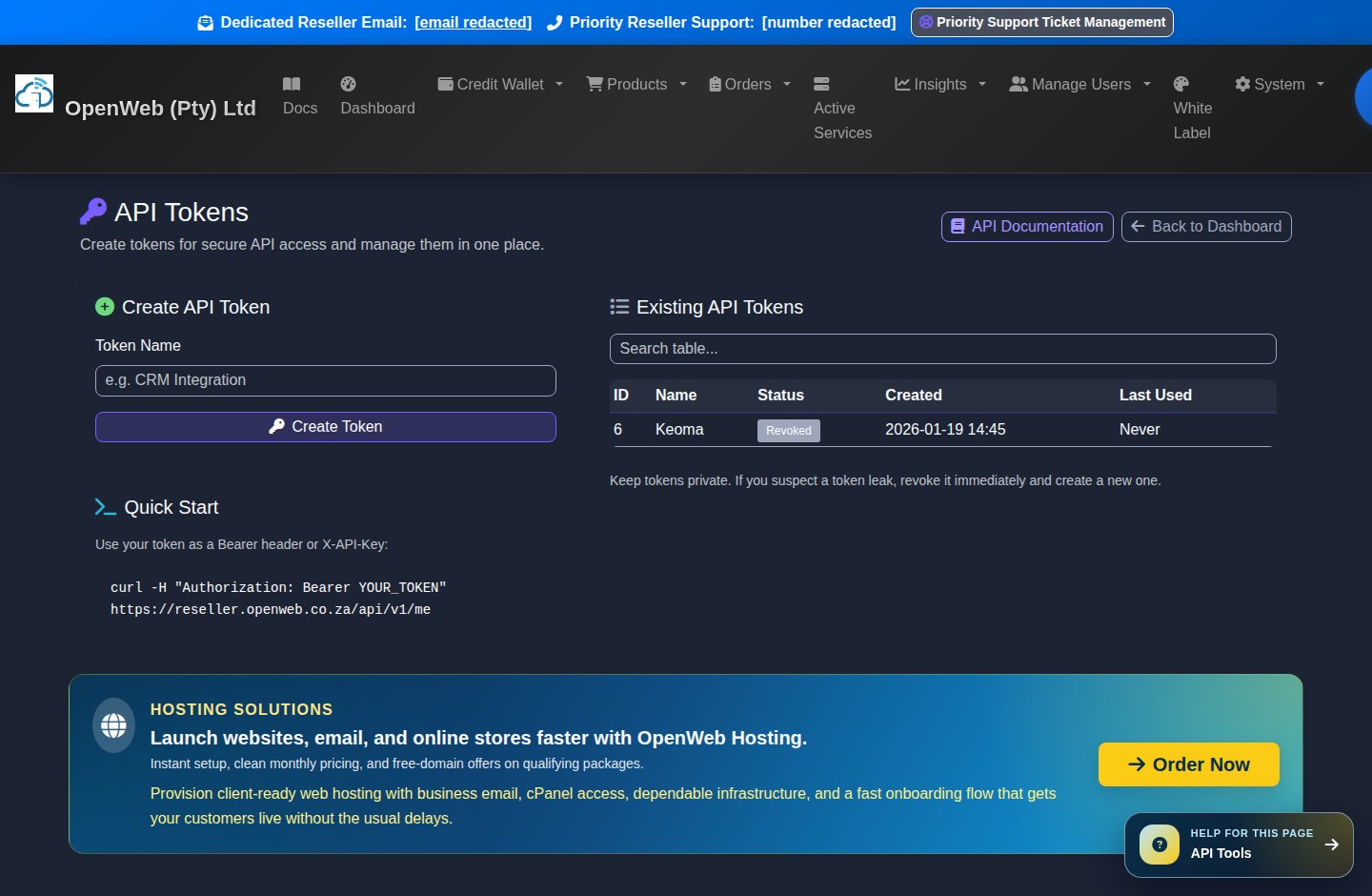Expand the System dropdown arrow

[1321, 84]
